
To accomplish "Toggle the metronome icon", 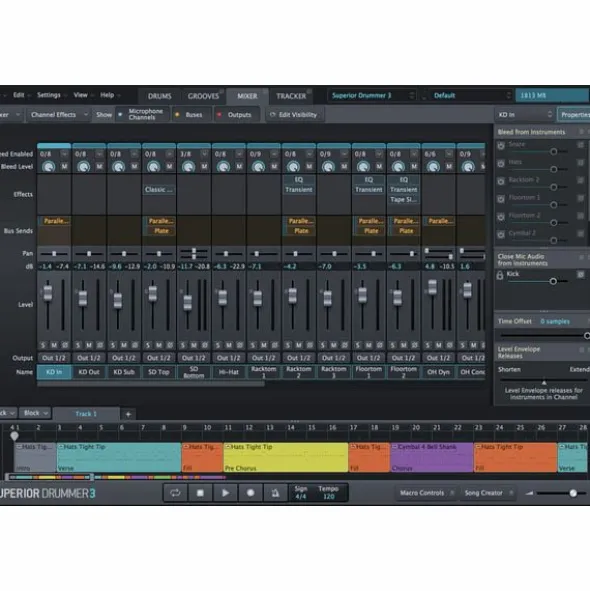I will tap(276, 493).
